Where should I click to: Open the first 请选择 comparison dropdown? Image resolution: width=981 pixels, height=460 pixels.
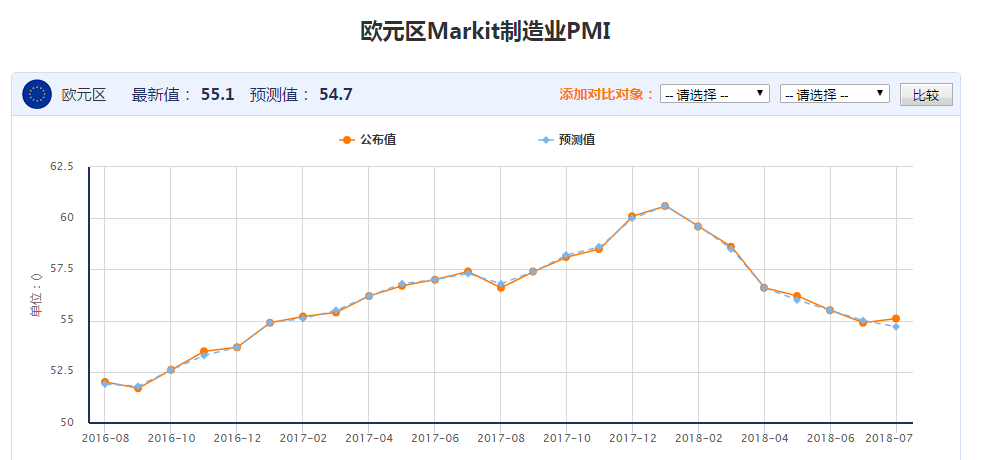(714, 95)
